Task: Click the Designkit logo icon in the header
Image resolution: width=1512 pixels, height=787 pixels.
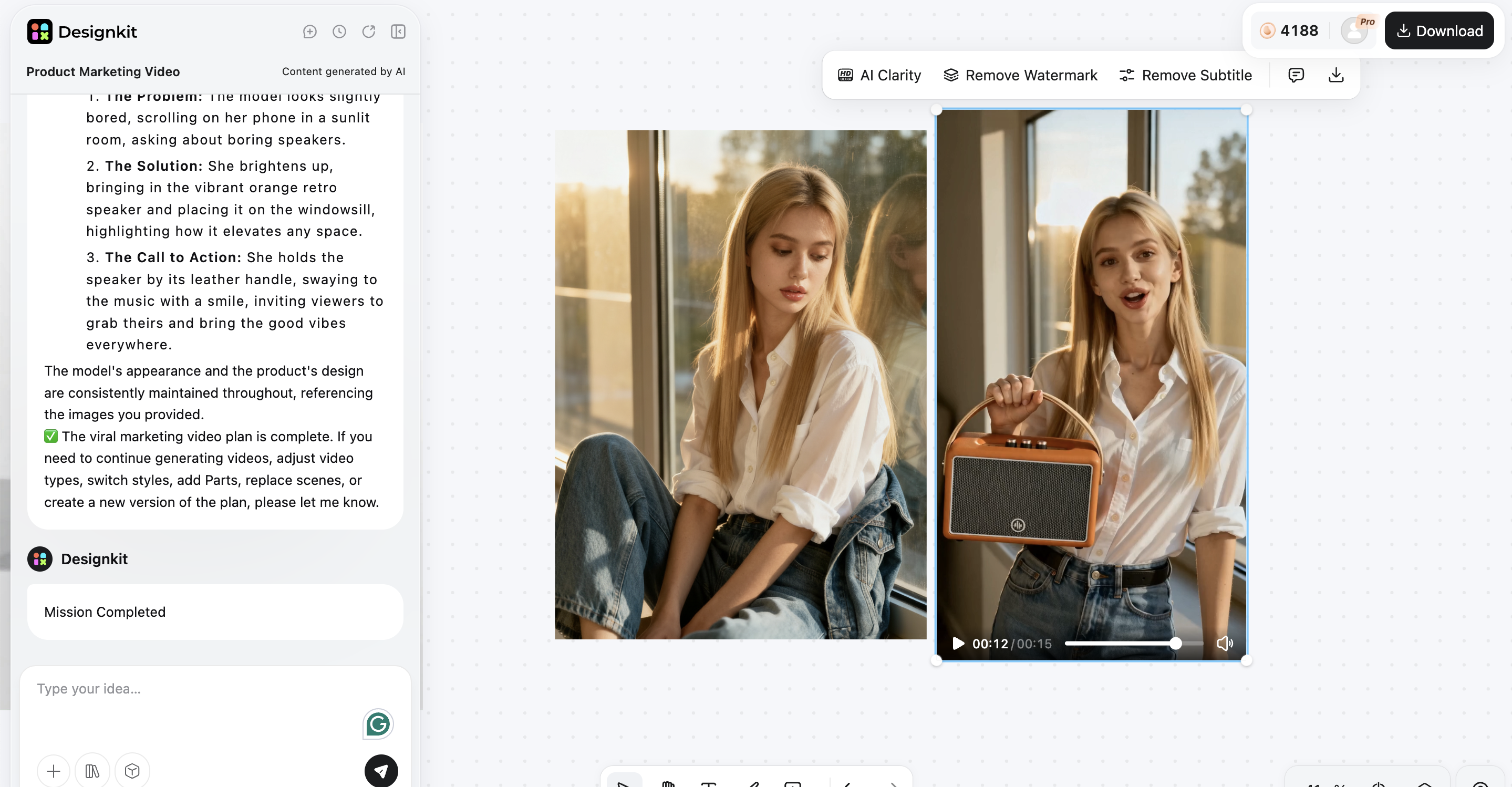Action: [x=40, y=32]
